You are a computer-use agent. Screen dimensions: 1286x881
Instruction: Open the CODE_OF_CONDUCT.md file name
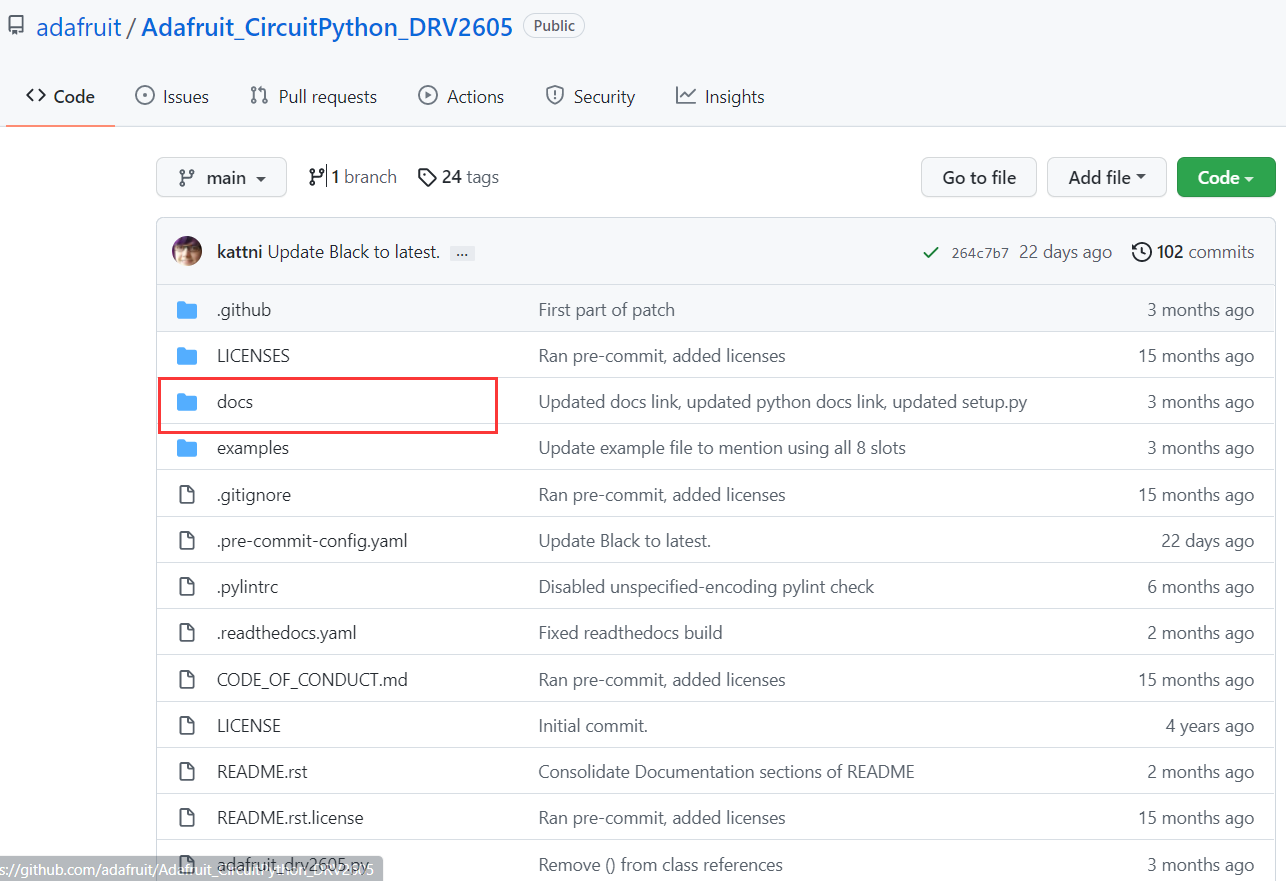(312, 680)
